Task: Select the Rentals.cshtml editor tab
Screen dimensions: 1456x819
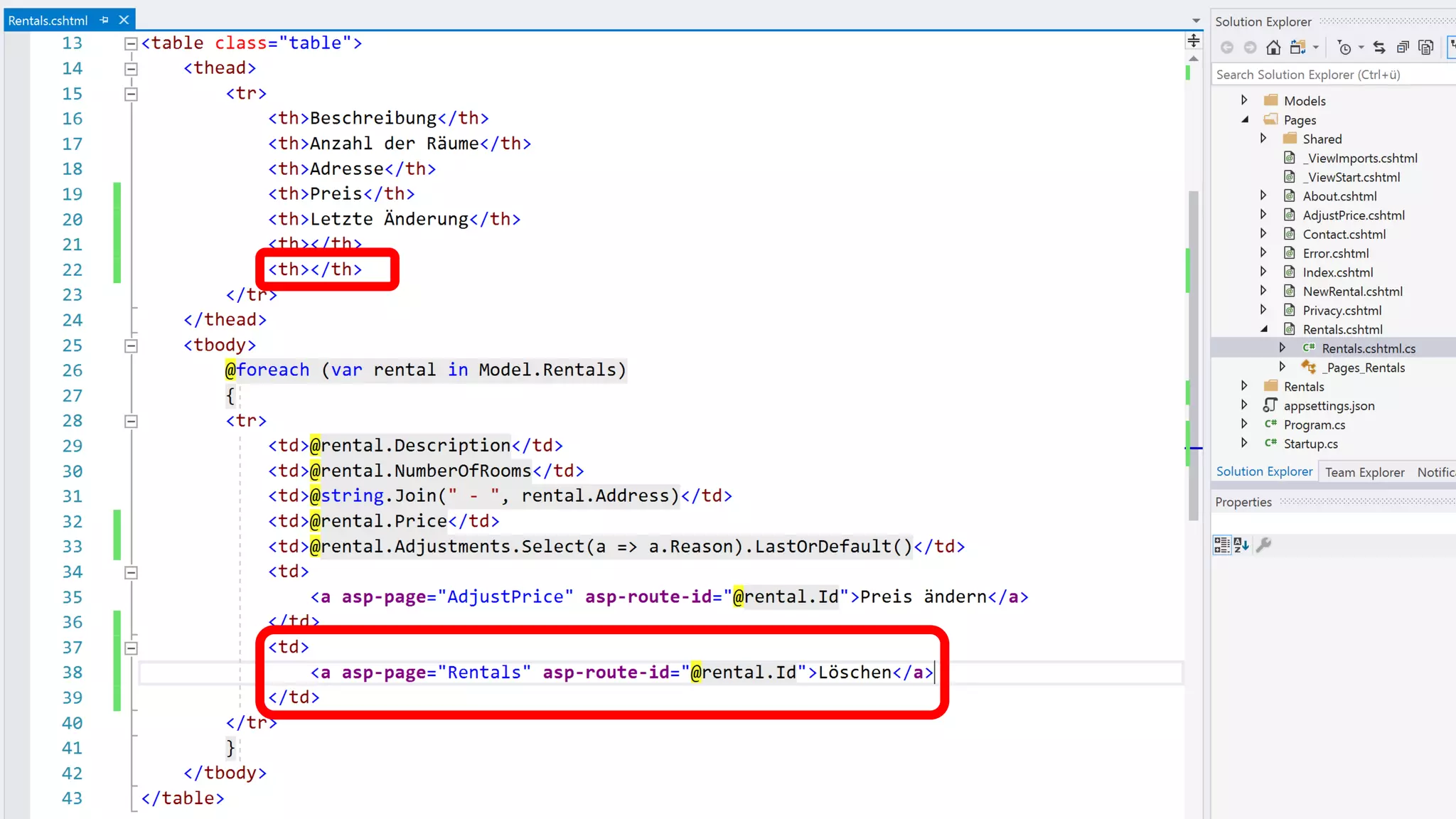Action: point(48,21)
